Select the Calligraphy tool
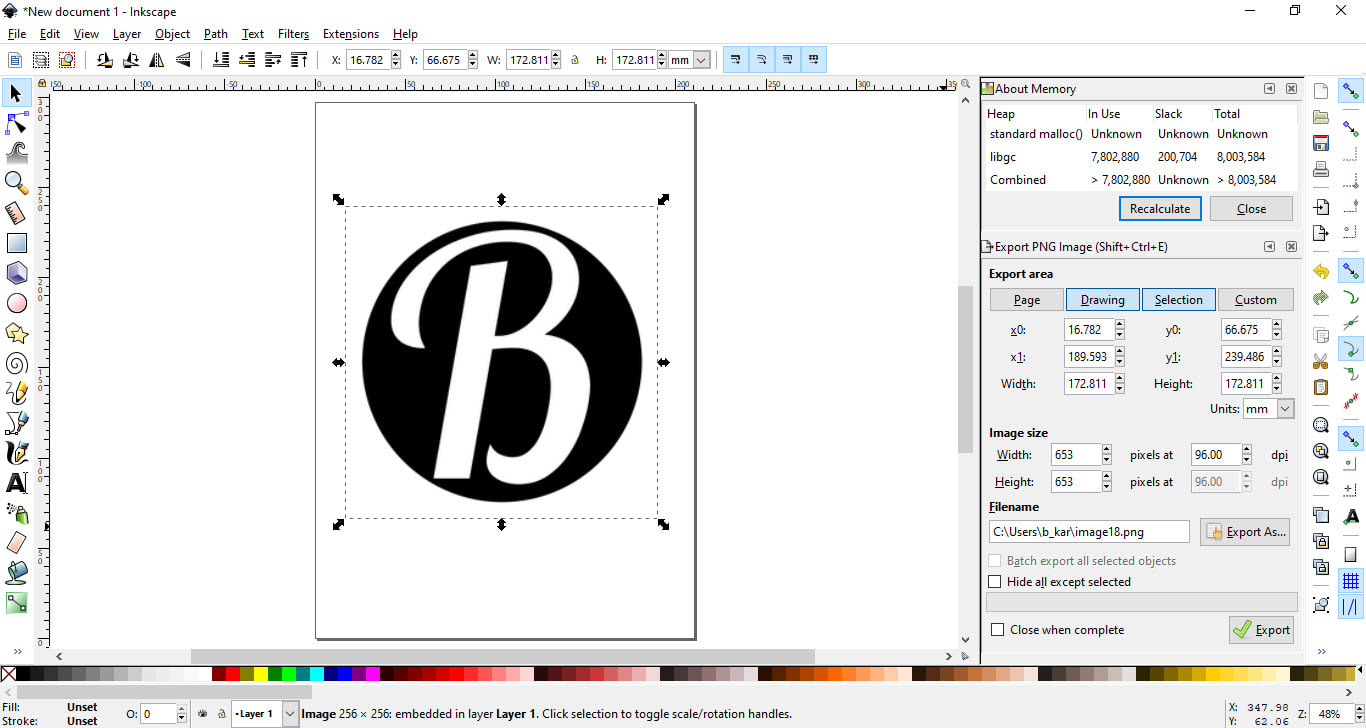 click(x=16, y=453)
